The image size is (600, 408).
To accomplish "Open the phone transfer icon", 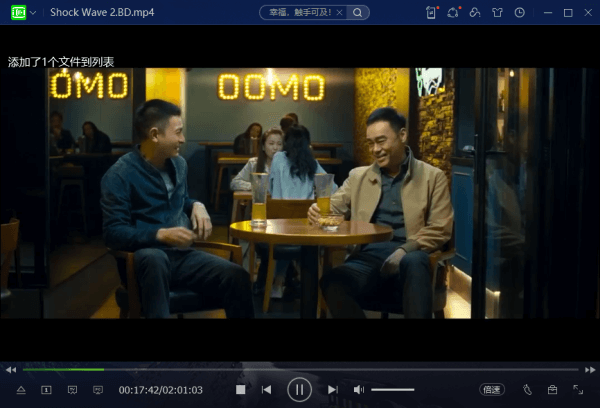I will [432, 13].
